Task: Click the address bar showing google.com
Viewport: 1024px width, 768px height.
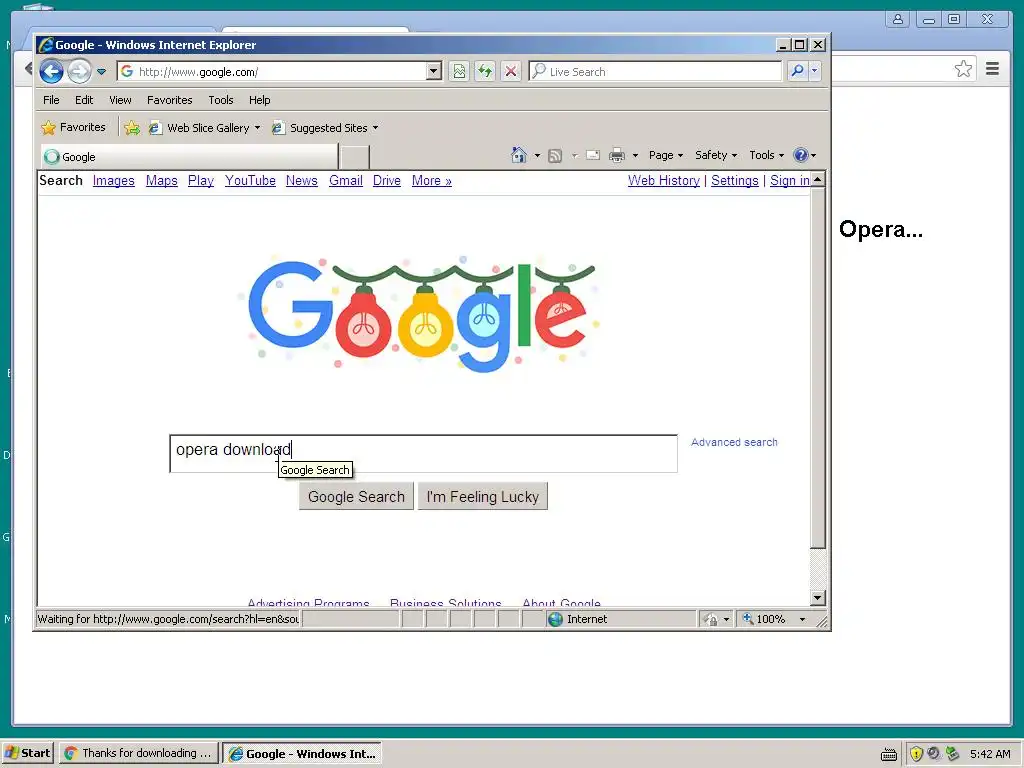Action: click(x=272, y=71)
